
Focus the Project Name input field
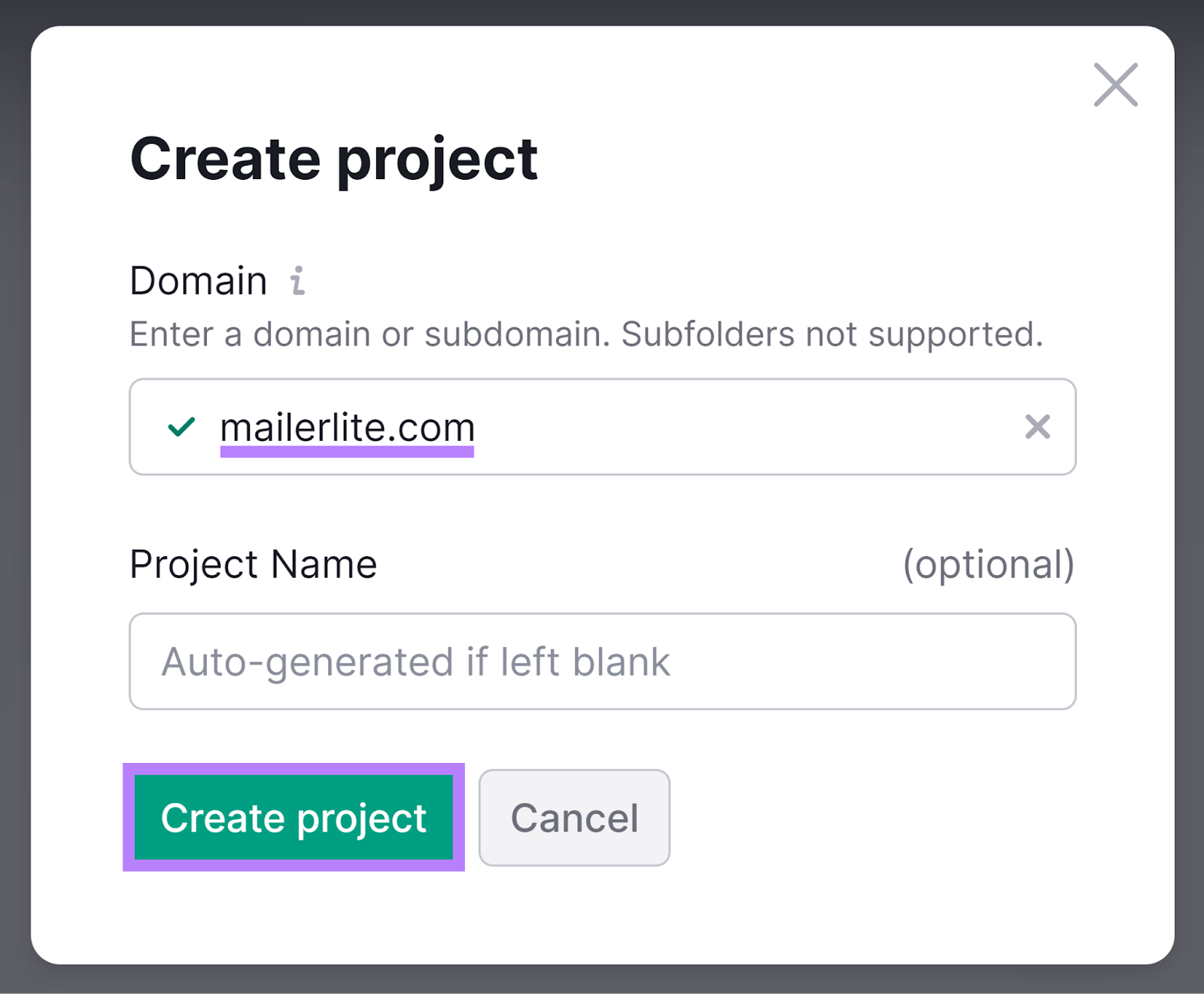602,661
